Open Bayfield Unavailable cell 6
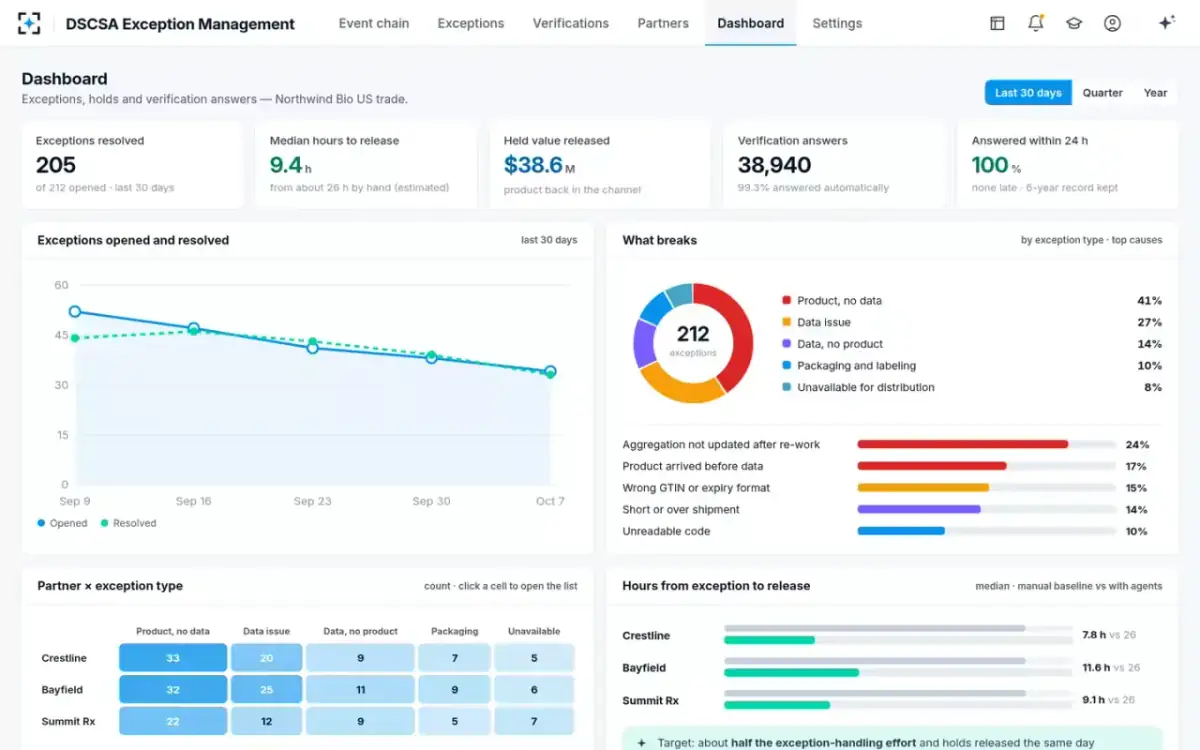 (534, 690)
